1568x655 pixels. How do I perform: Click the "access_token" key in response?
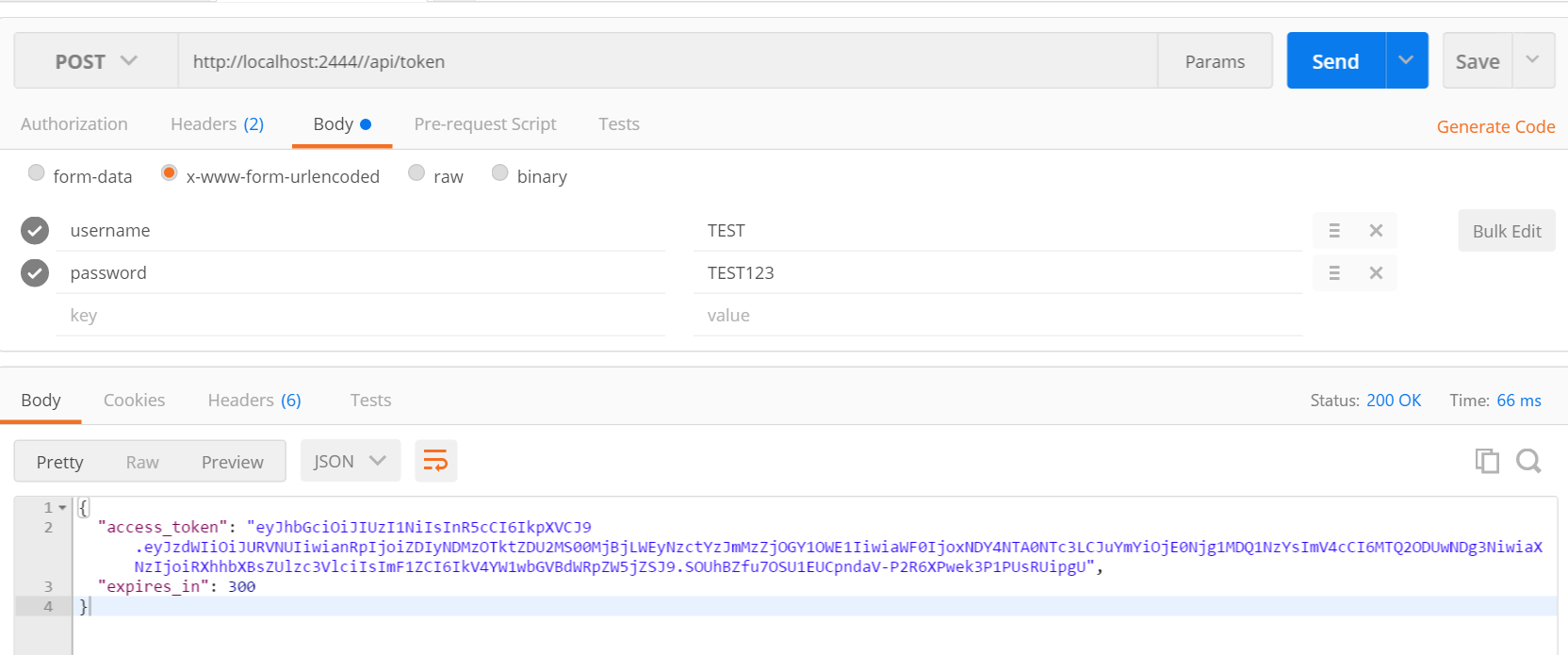[162, 528]
